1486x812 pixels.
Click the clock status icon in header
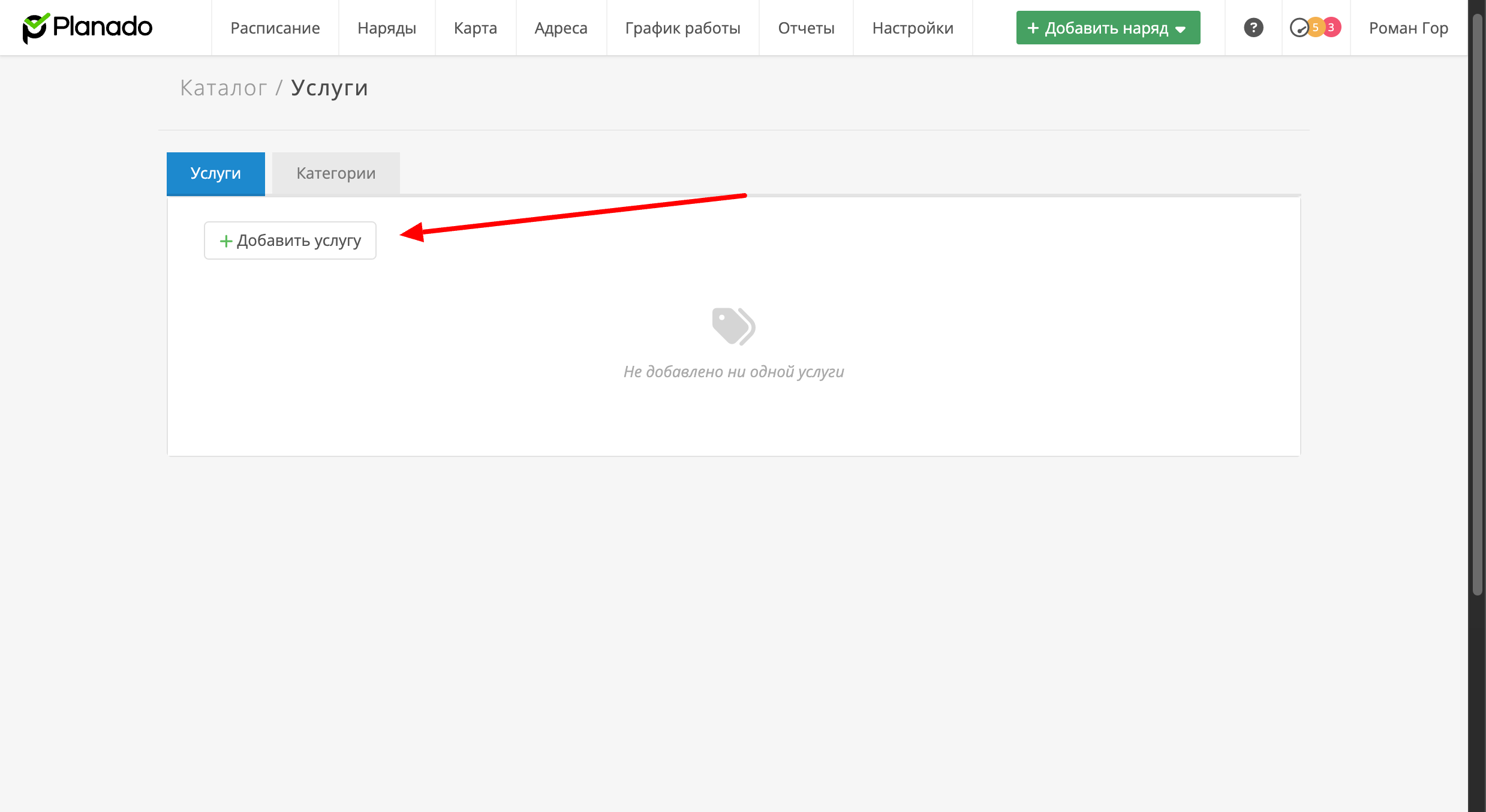point(1298,28)
